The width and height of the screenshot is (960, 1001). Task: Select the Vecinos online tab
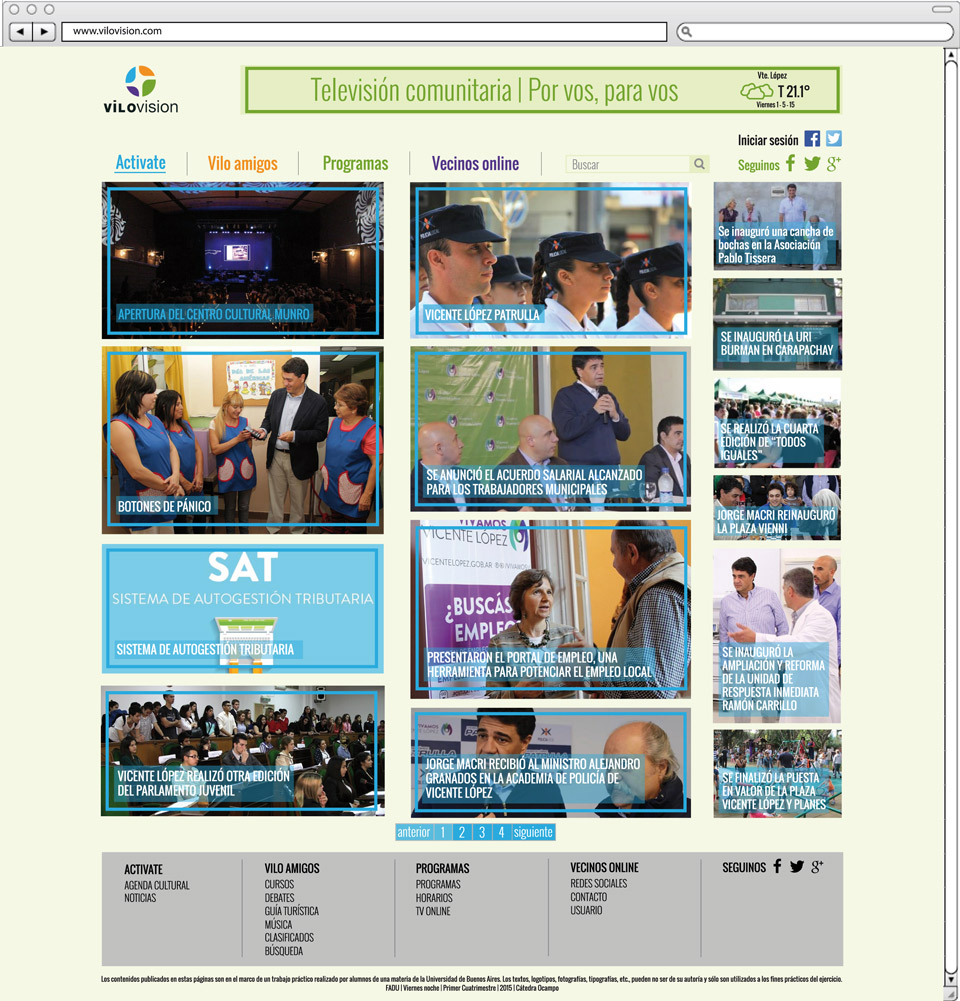[x=475, y=164]
